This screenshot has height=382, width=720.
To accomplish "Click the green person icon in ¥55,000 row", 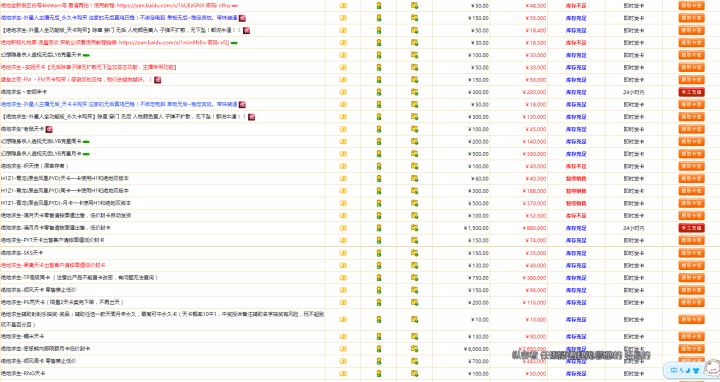I will (x=379, y=18).
